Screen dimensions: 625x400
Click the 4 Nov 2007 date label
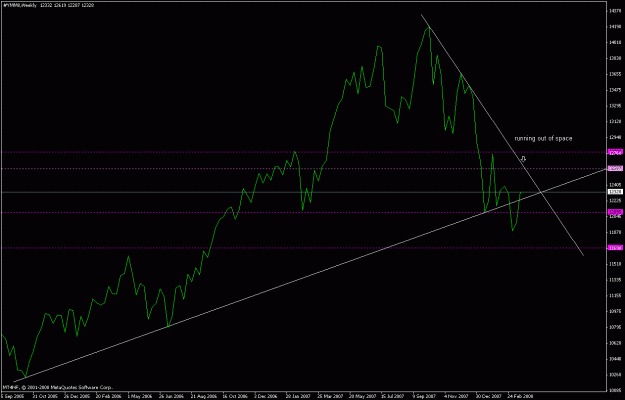[x=457, y=396]
